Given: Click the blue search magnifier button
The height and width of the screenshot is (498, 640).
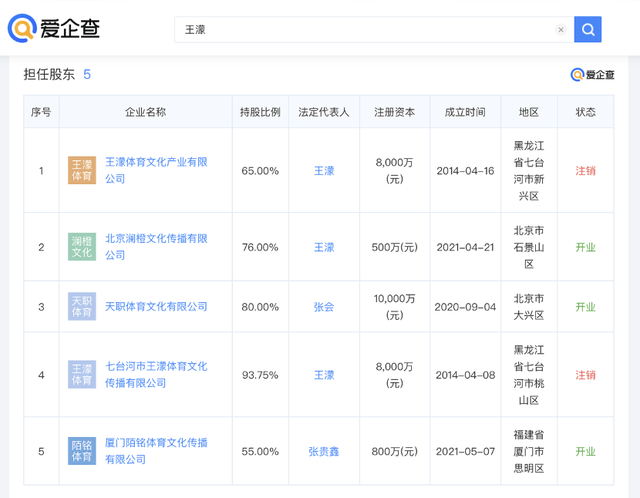Looking at the screenshot, I should point(588,29).
